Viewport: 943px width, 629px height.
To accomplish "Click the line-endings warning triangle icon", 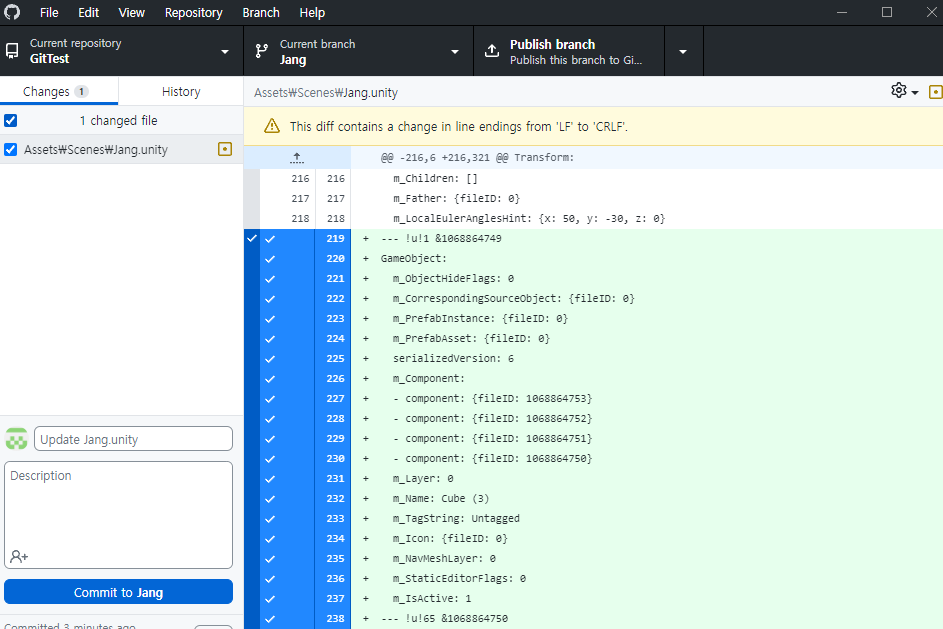I will click(x=272, y=126).
